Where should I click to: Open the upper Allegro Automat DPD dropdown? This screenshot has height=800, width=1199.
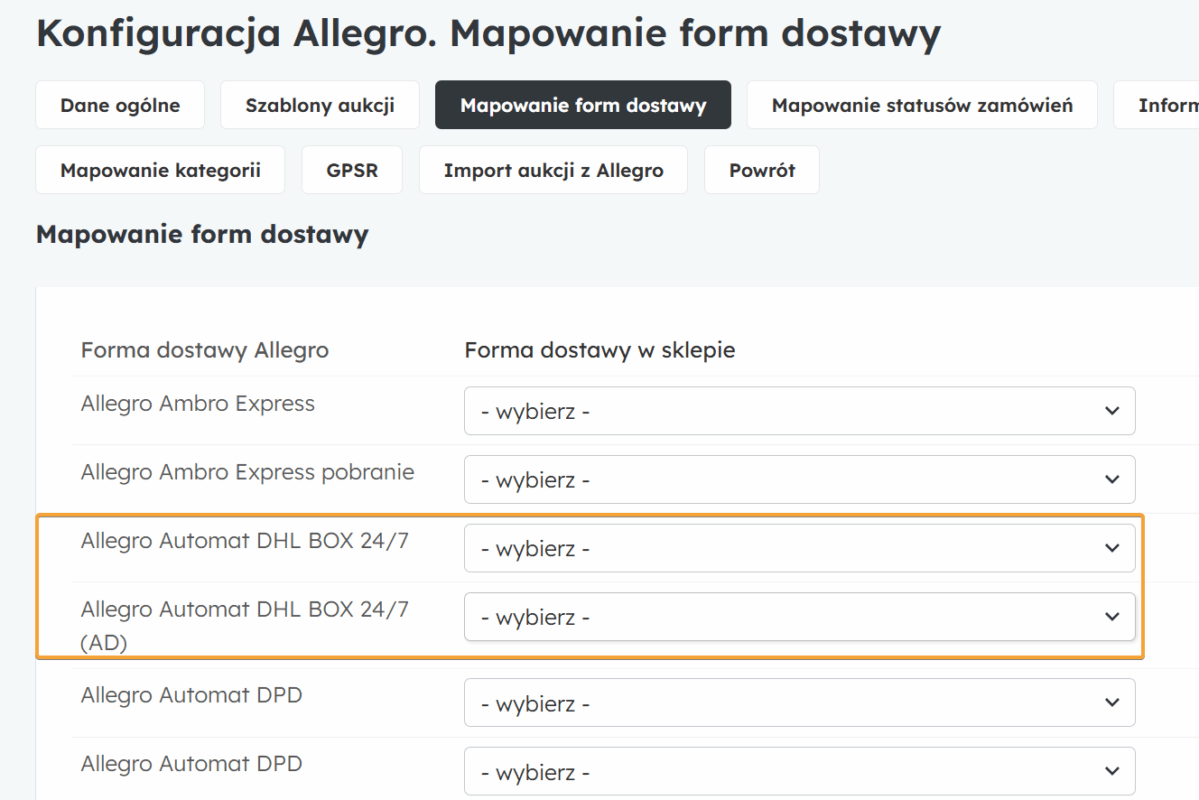(799, 703)
